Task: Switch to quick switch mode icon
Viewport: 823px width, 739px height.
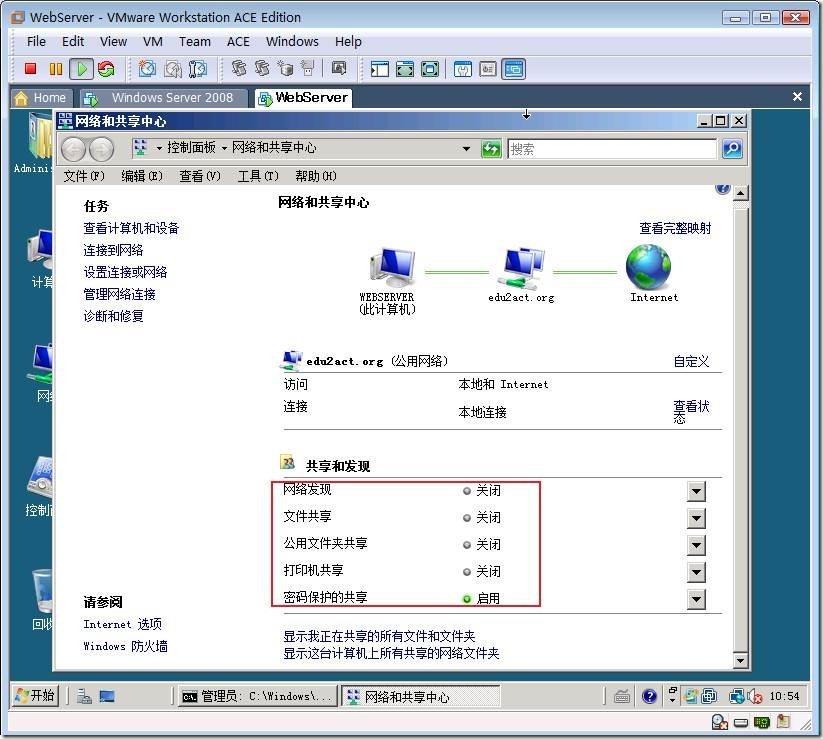Action: (430, 69)
